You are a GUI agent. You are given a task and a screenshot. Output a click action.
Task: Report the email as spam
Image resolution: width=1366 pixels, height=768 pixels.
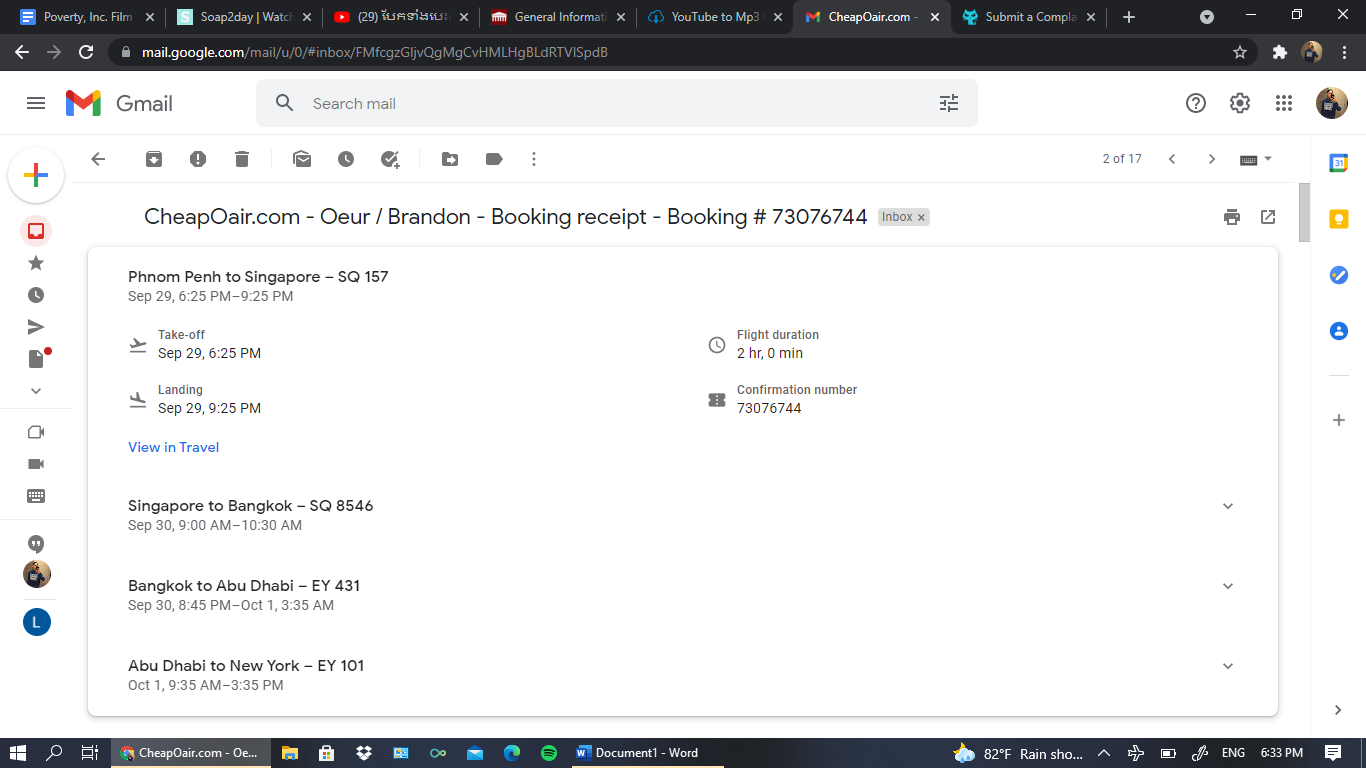[198, 159]
